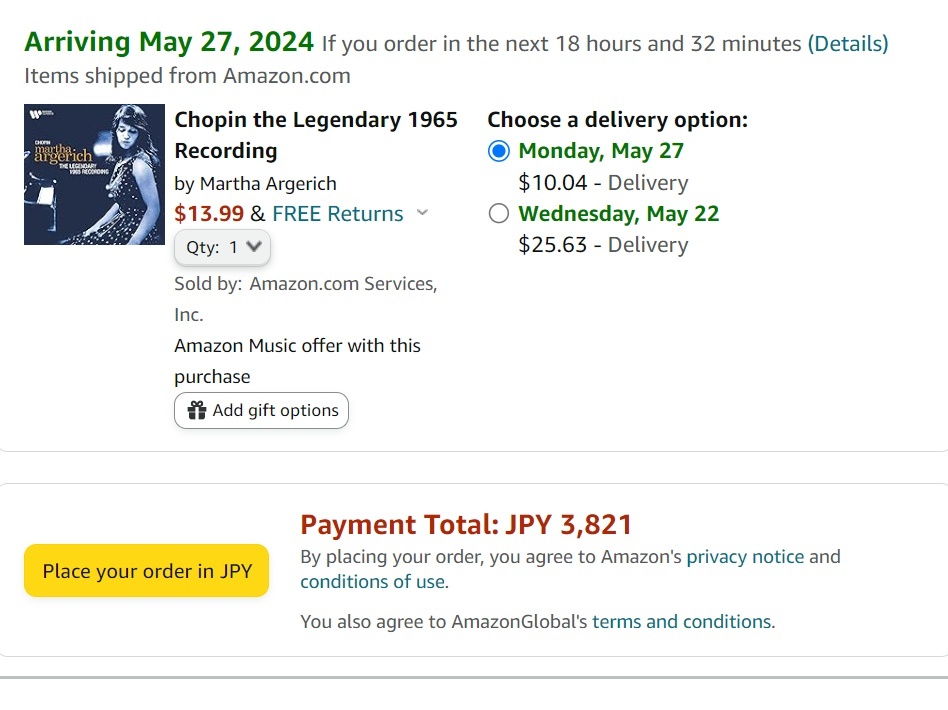Click the gift icon in Add gift options

[197, 410]
